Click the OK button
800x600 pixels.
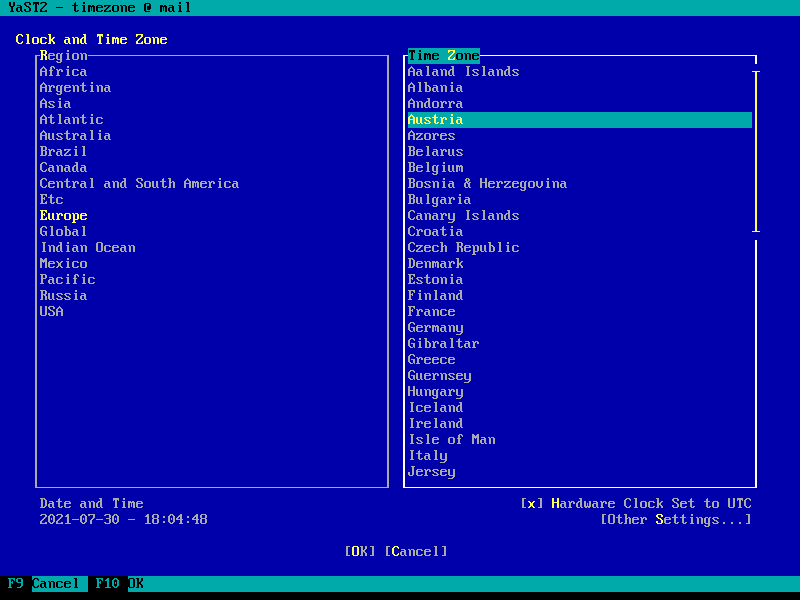click(360, 552)
